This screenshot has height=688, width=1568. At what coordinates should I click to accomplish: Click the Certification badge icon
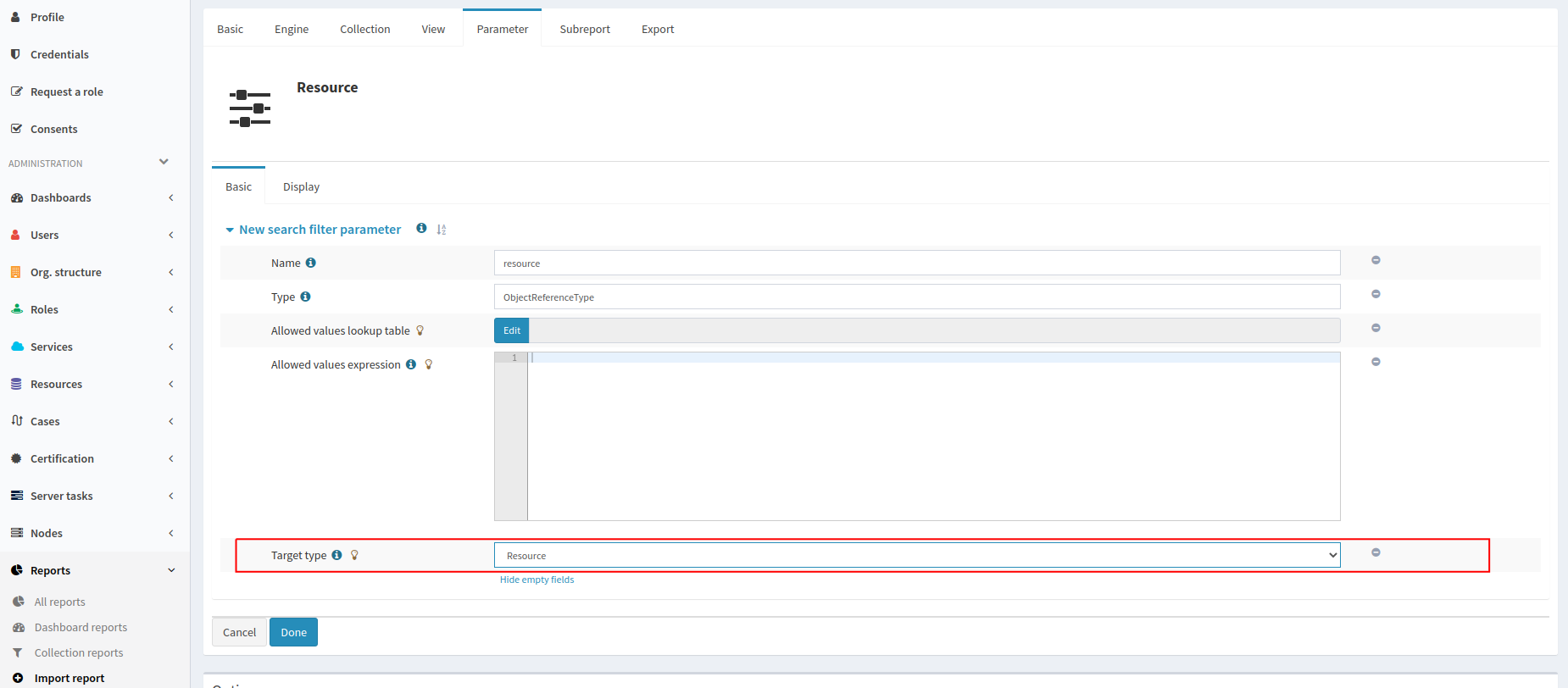pos(16,458)
